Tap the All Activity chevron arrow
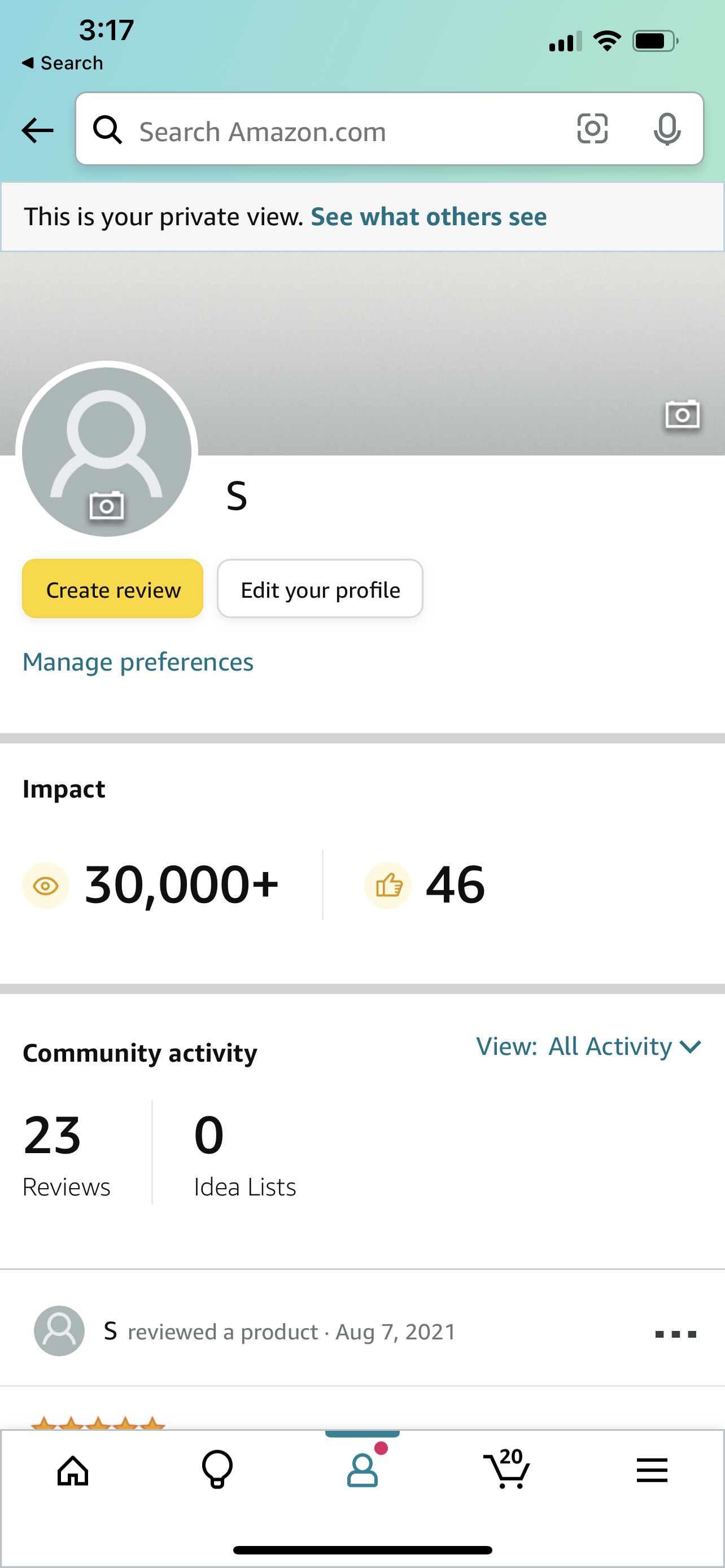Screen dimensions: 725x1568 [x=691, y=1047]
